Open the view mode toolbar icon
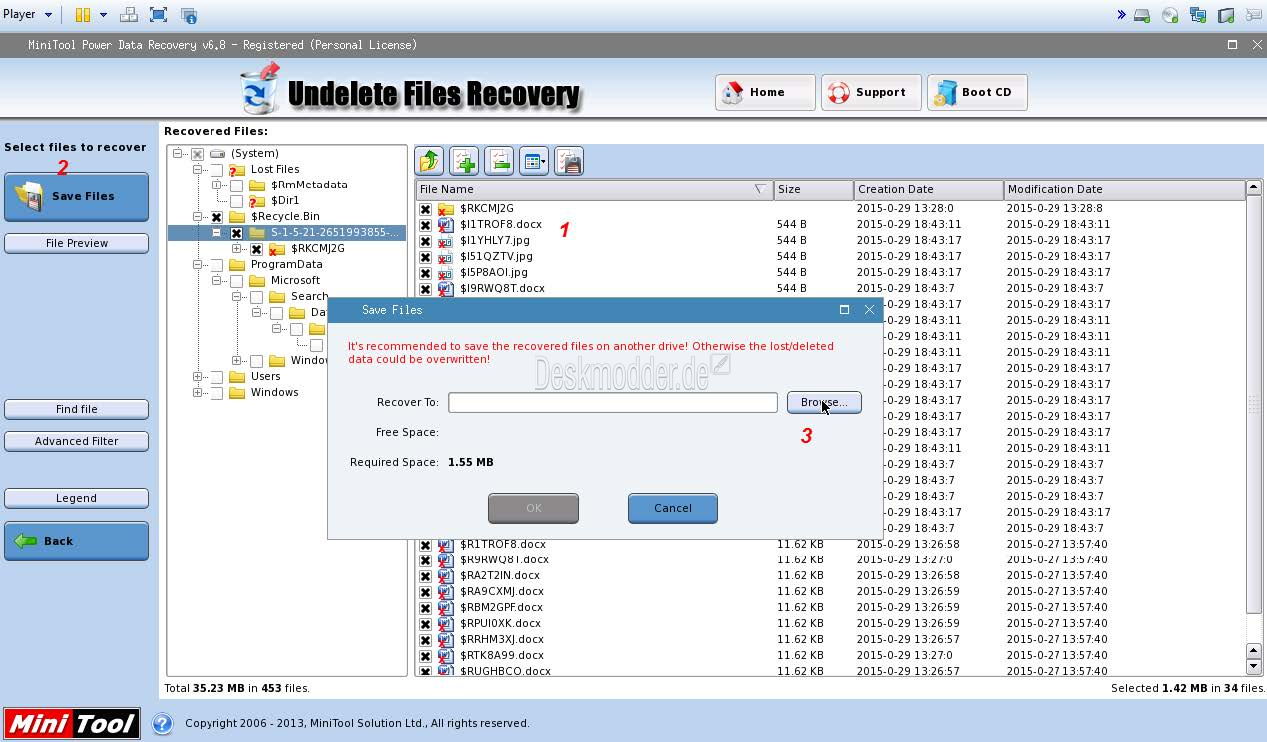This screenshot has height=742, width=1267. tap(534, 161)
